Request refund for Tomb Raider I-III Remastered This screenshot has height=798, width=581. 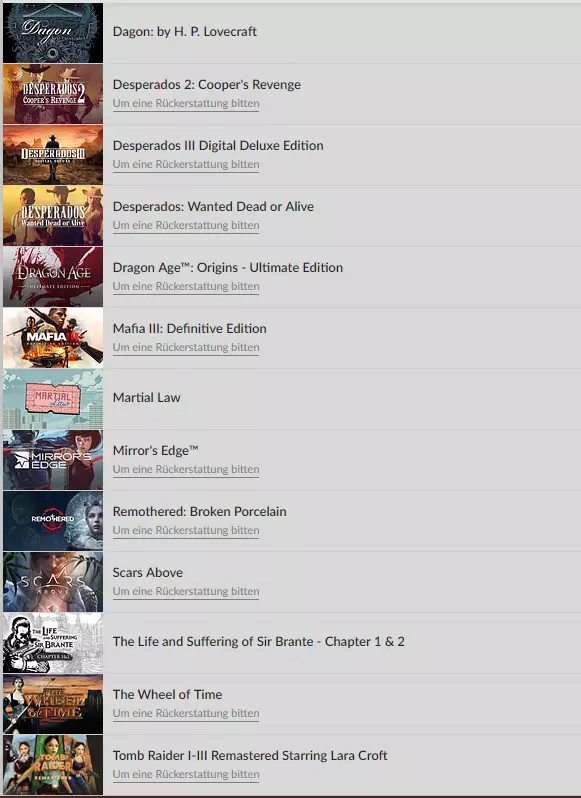(186, 775)
